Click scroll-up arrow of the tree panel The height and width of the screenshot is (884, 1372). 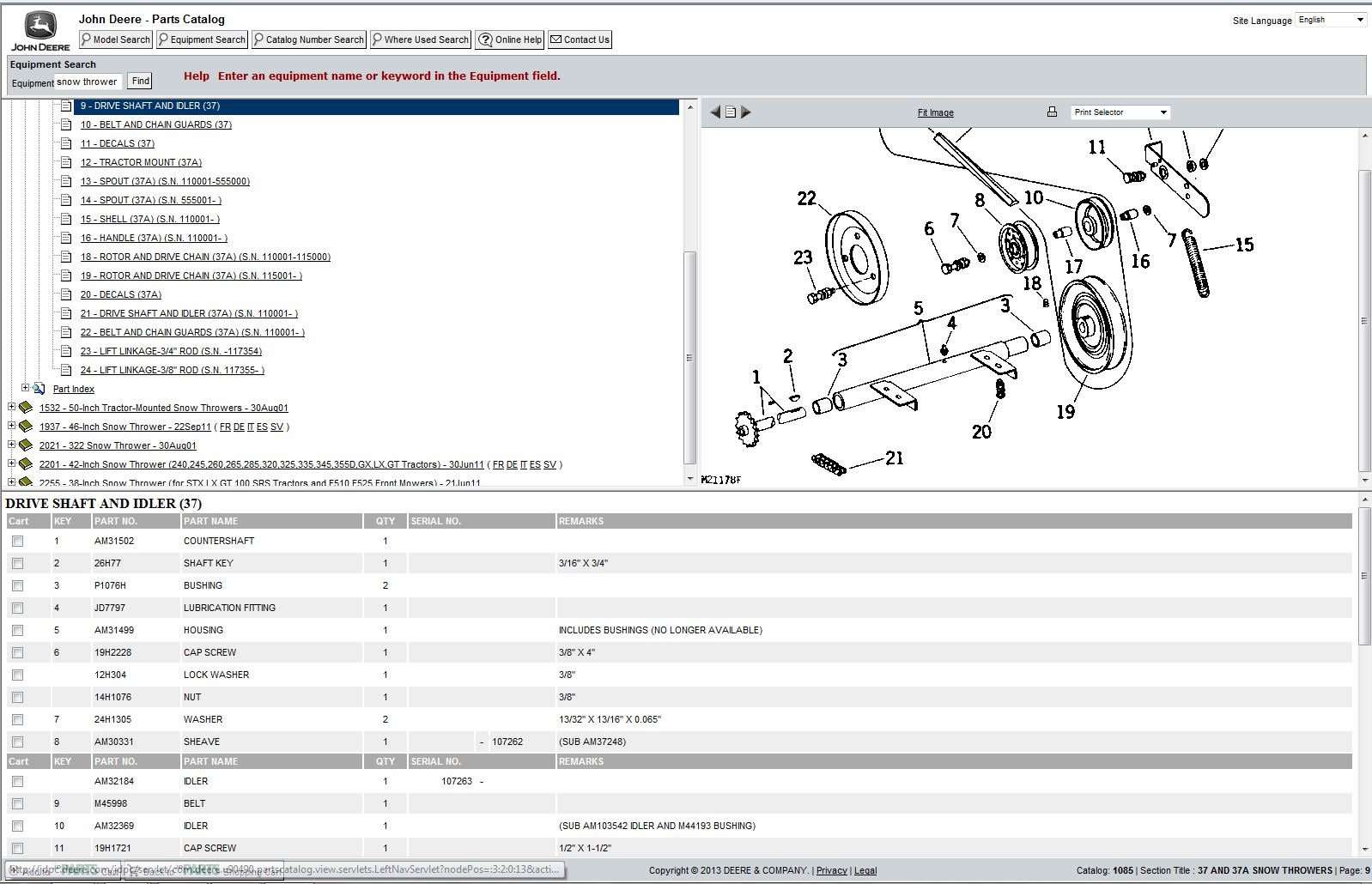(x=689, y=107)
